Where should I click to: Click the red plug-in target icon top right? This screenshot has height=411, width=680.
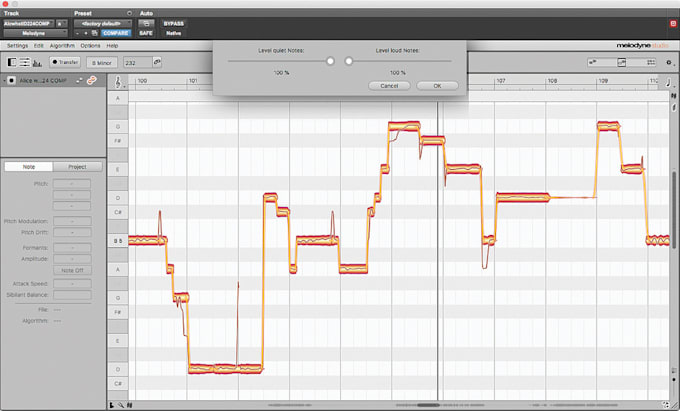[x=673, y=23]
